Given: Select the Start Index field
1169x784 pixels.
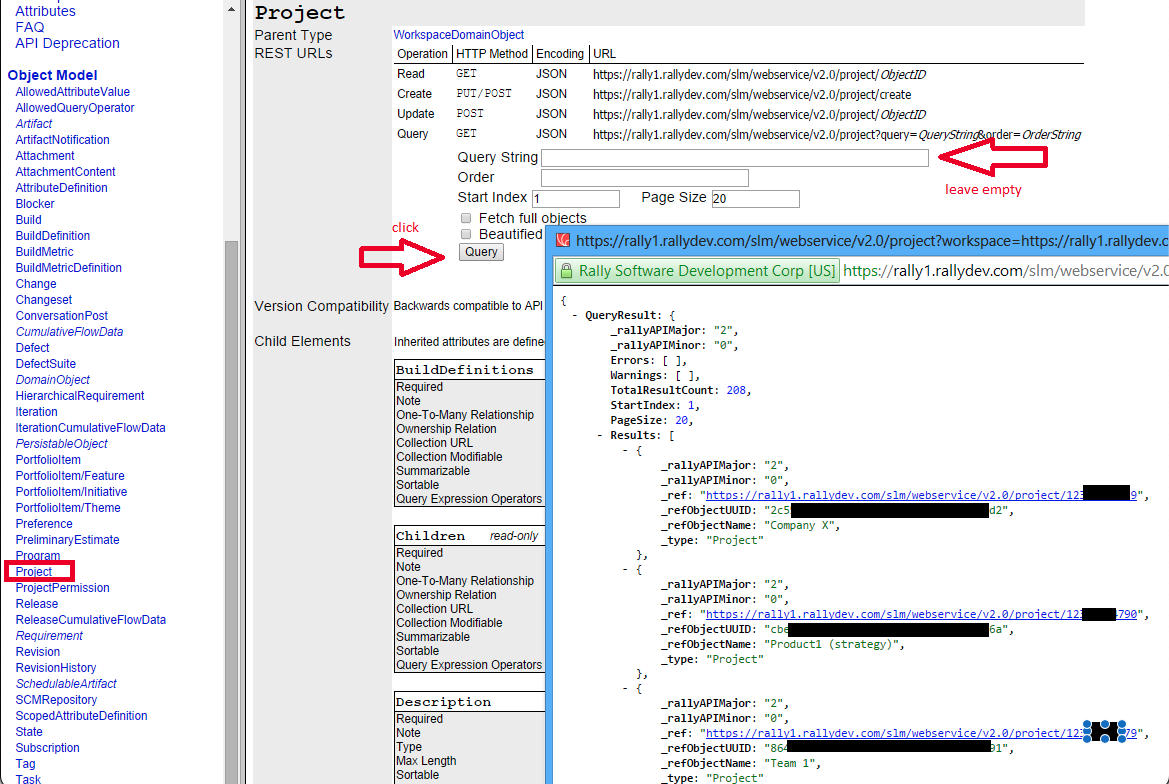Looking at the screenshot, I should click(575, 199).
